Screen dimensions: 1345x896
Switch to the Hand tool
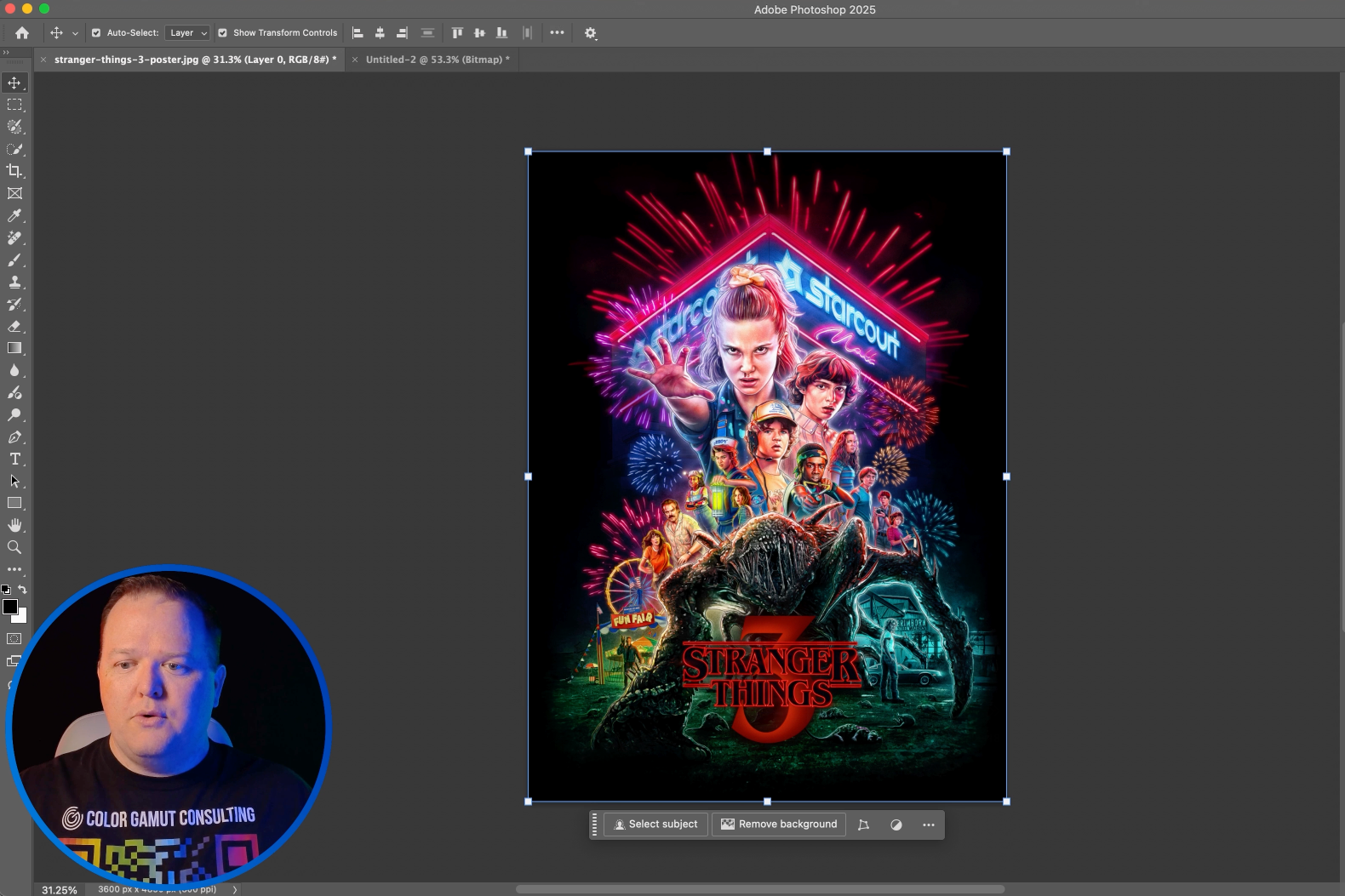[x=14, y=526]
